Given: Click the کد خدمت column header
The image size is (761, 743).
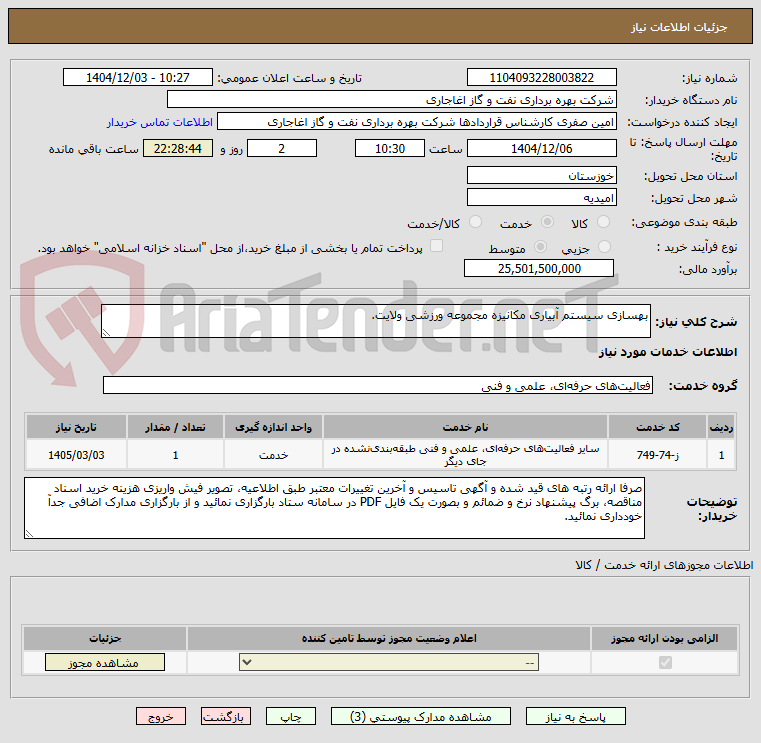Looking at the screenshot, I should point(657,427).
